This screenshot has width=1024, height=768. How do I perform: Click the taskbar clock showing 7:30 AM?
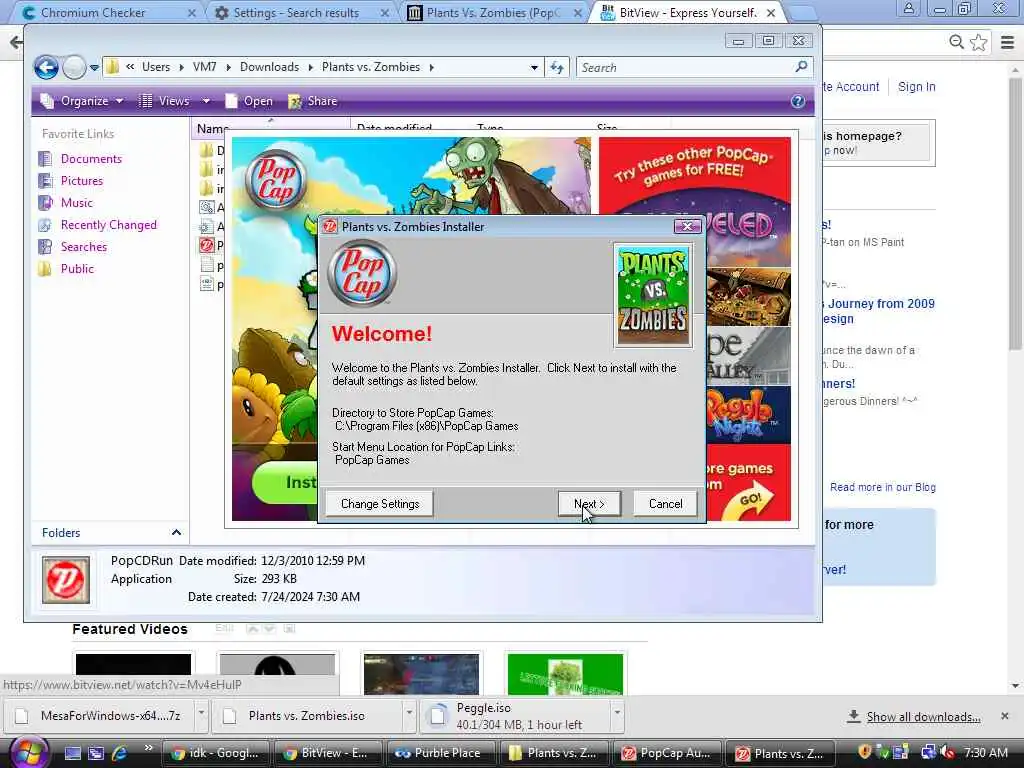[x=985, y=753]
